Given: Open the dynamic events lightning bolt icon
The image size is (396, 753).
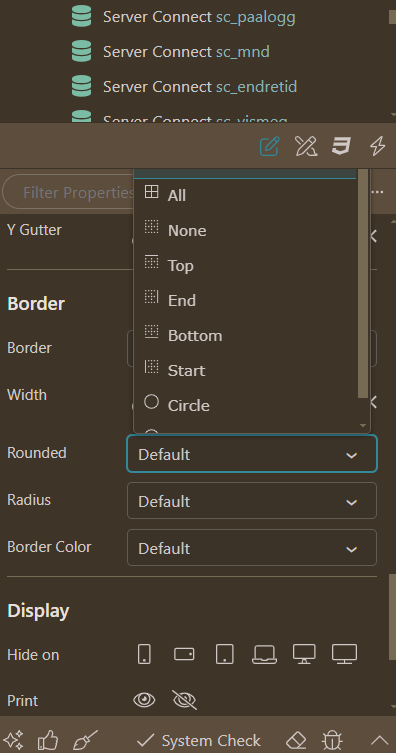Looking at the screenshot, I should point(378,146).
